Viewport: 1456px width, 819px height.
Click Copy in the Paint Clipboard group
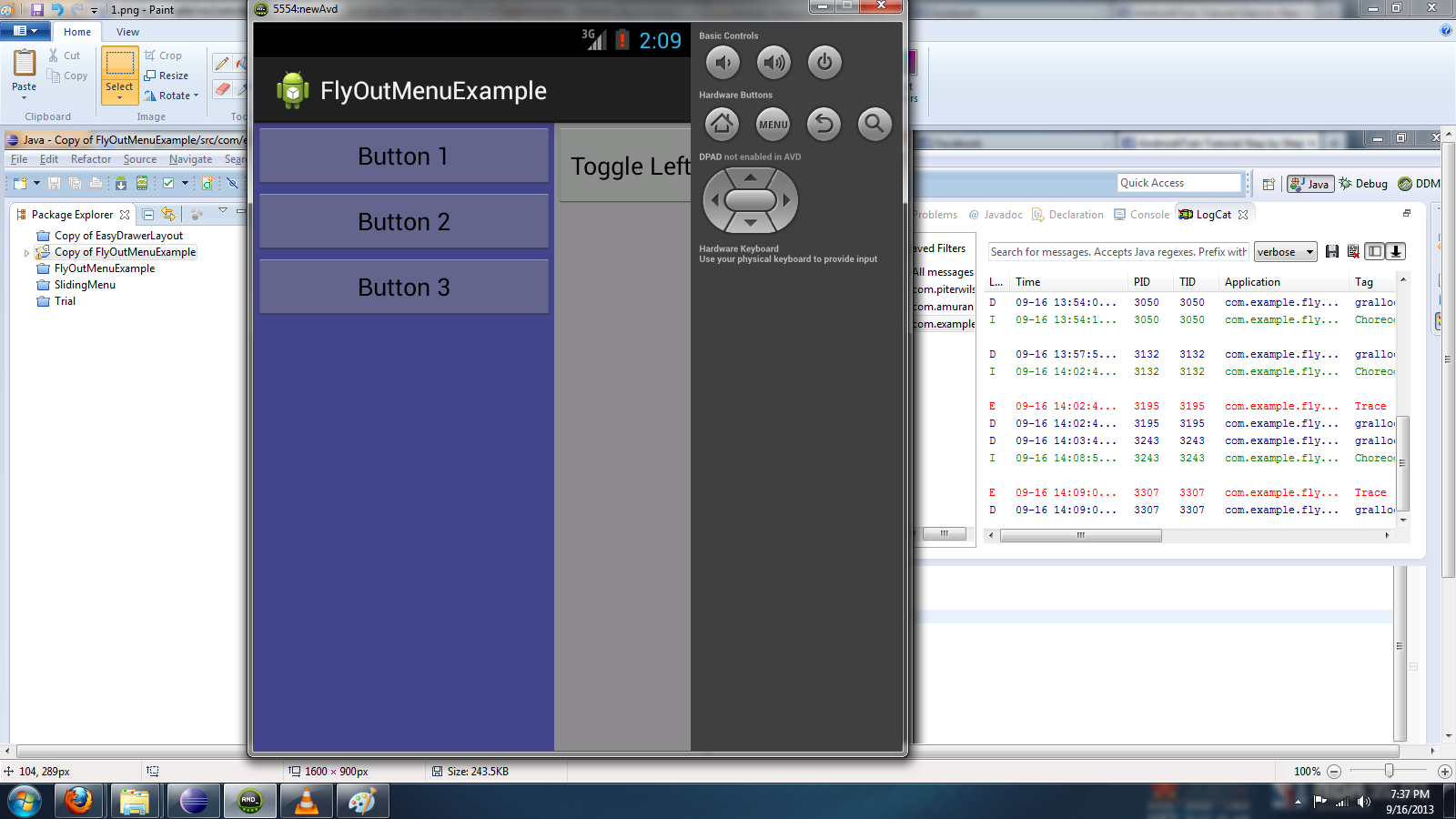coord(68,76)
